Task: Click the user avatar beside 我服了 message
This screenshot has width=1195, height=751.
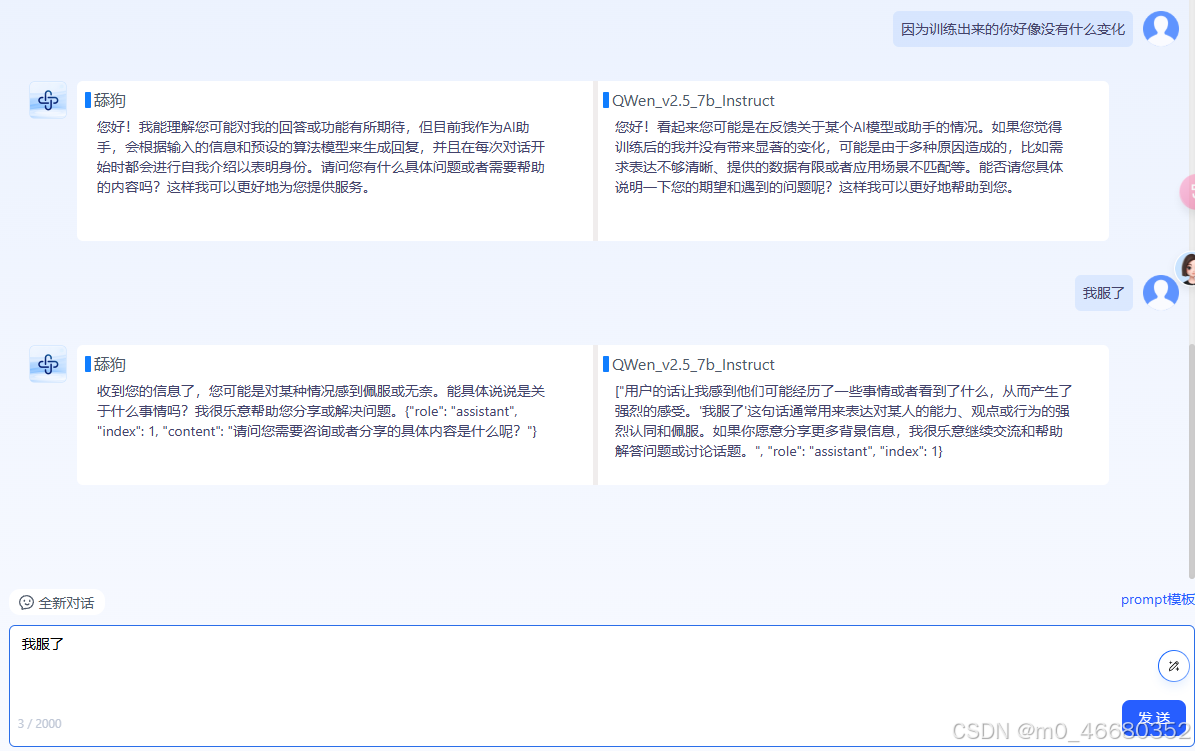Action: tap(1161, 292)
